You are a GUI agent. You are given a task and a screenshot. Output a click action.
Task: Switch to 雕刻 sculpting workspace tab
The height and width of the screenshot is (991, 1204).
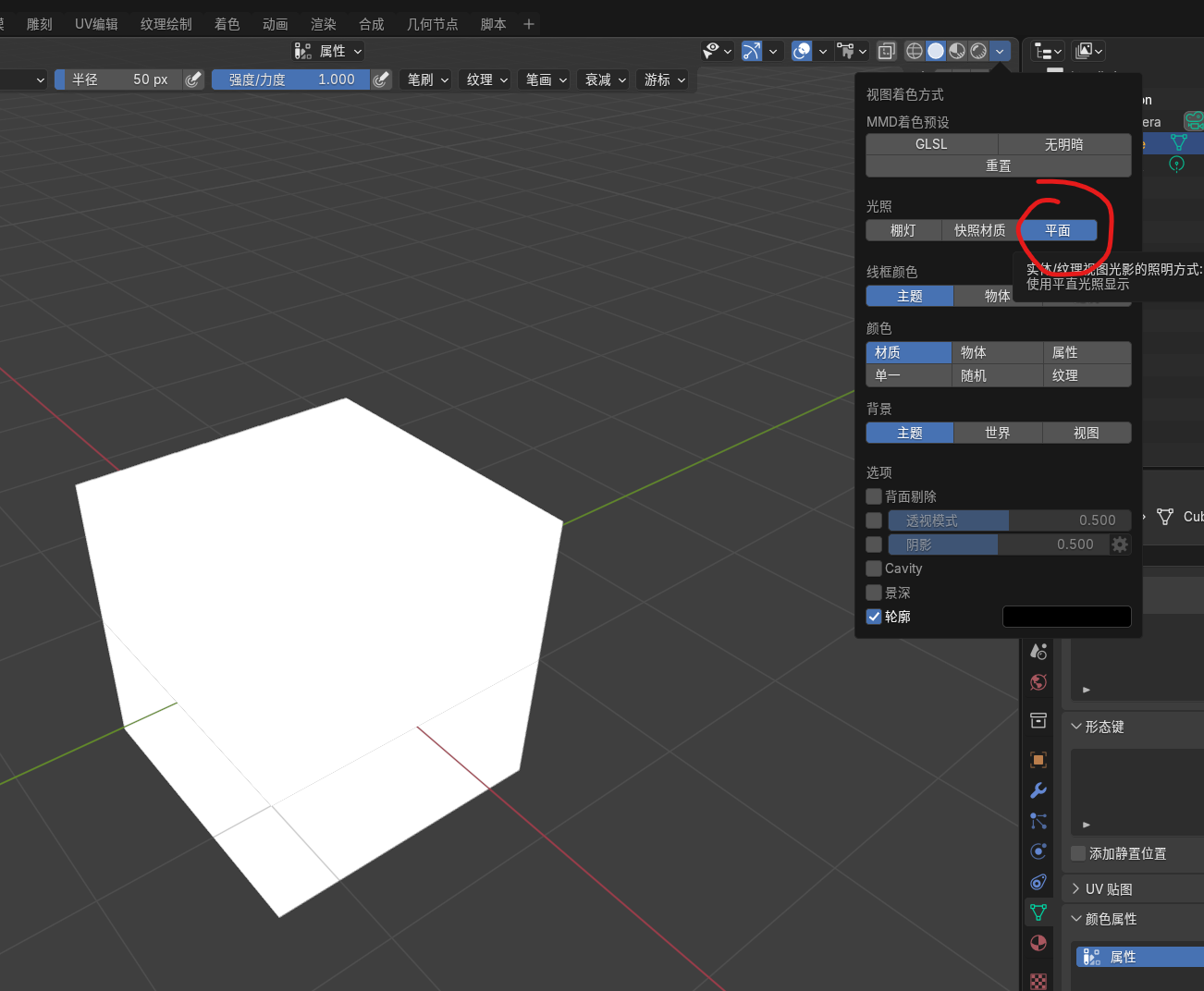coord(40,24)
